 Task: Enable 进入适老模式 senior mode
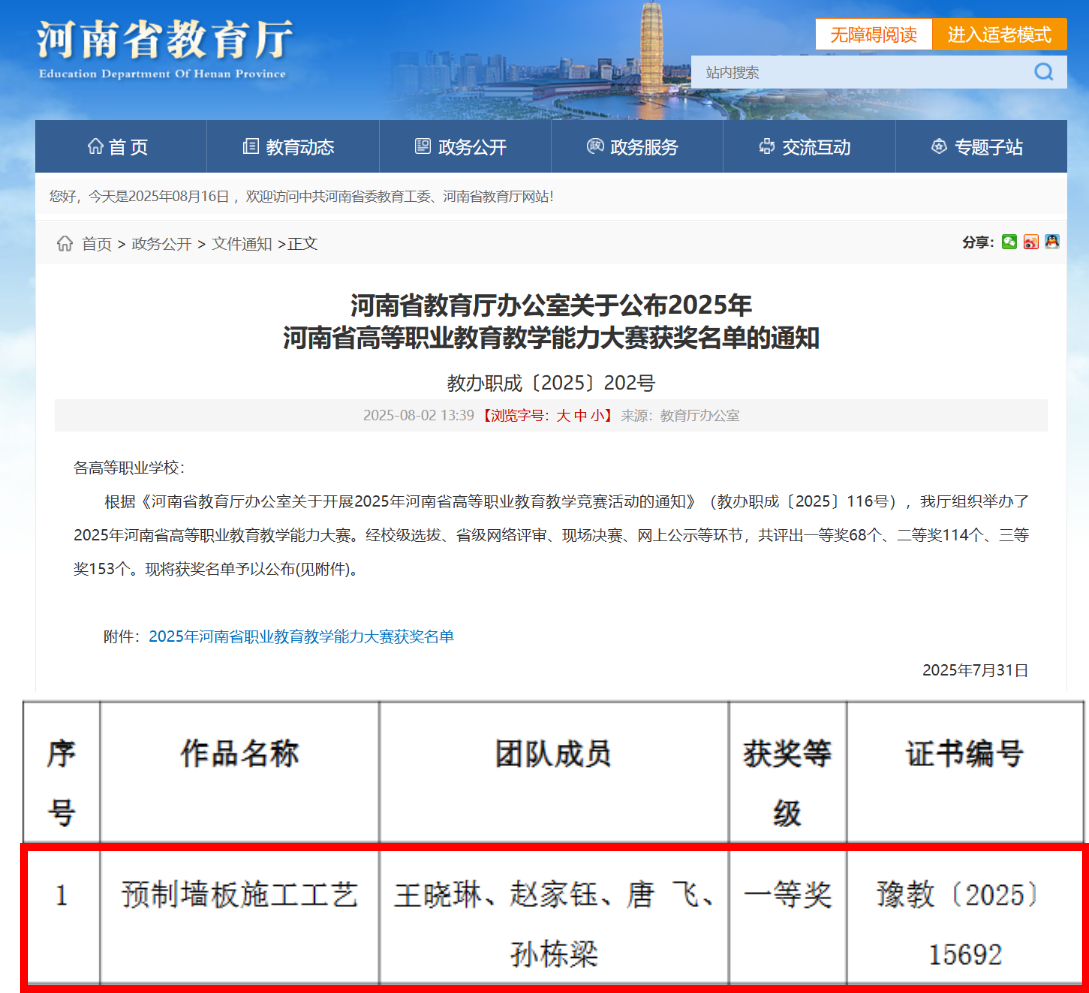pyautogui.click(x=999, y=34)
